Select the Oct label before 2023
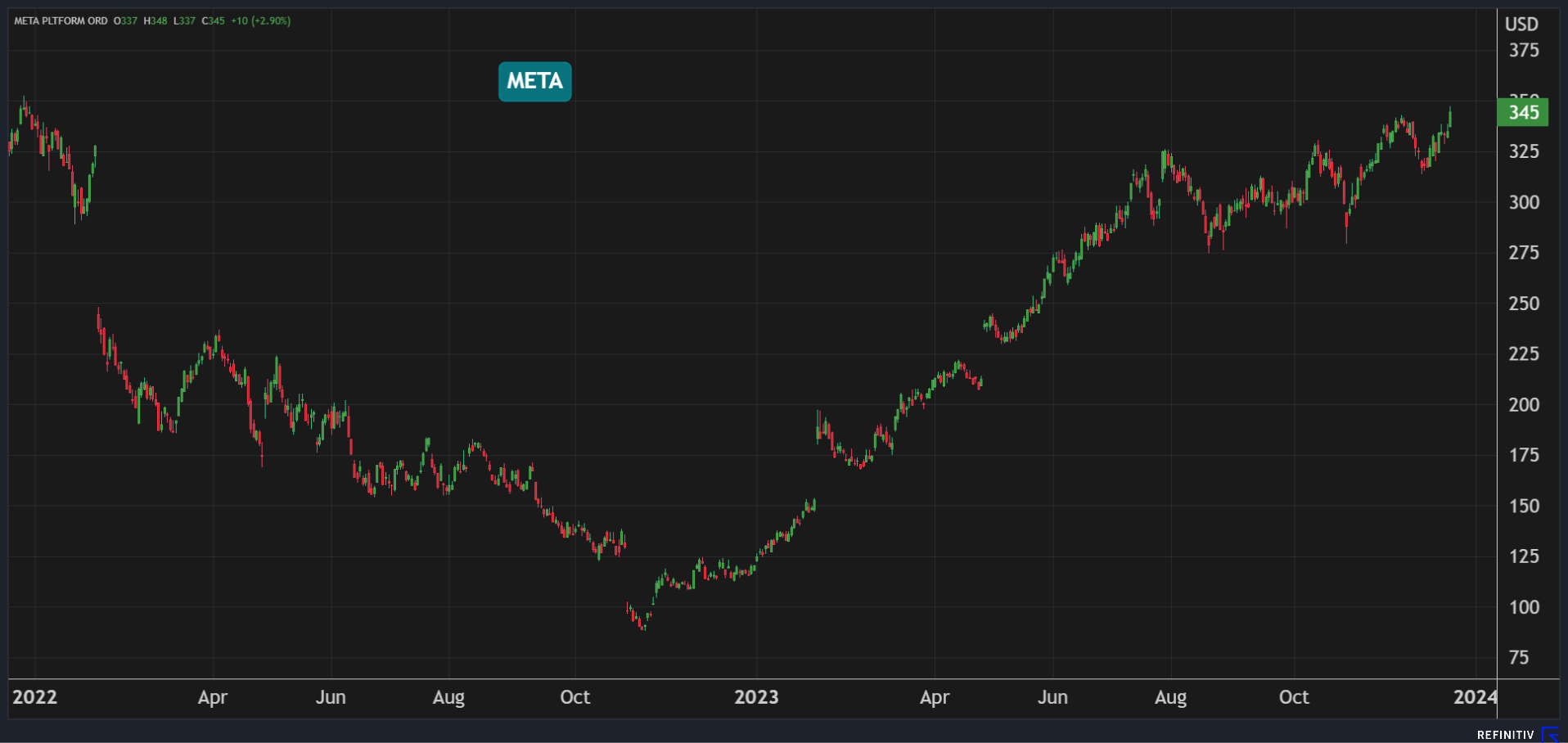The width and height of the screenshot is (1568, 743). [x=574, y=697]
